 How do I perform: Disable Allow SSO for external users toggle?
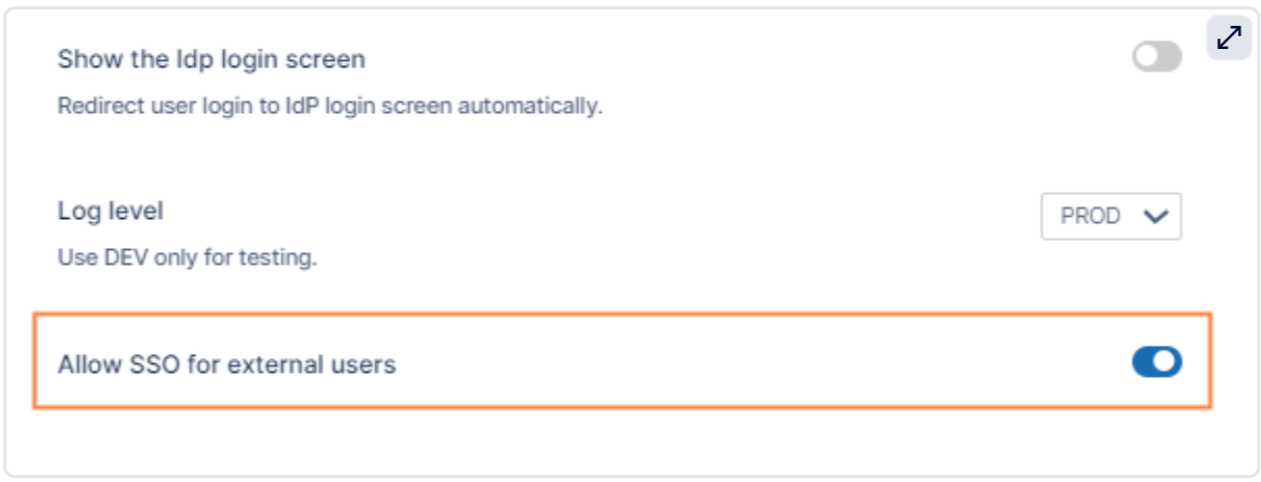(1156, 363)
